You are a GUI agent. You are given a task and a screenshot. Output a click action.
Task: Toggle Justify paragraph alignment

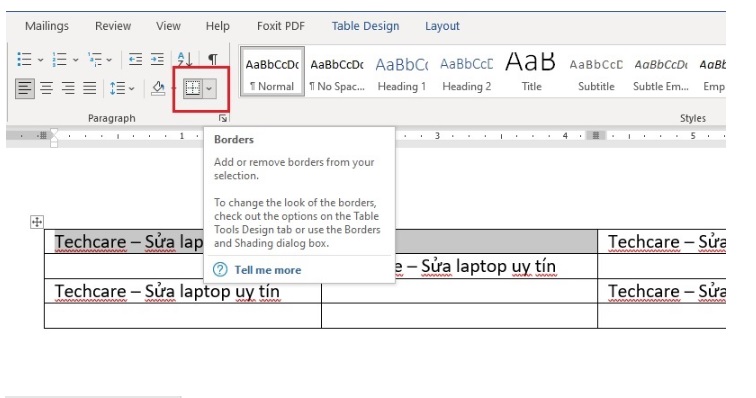(x=90, y=88)
